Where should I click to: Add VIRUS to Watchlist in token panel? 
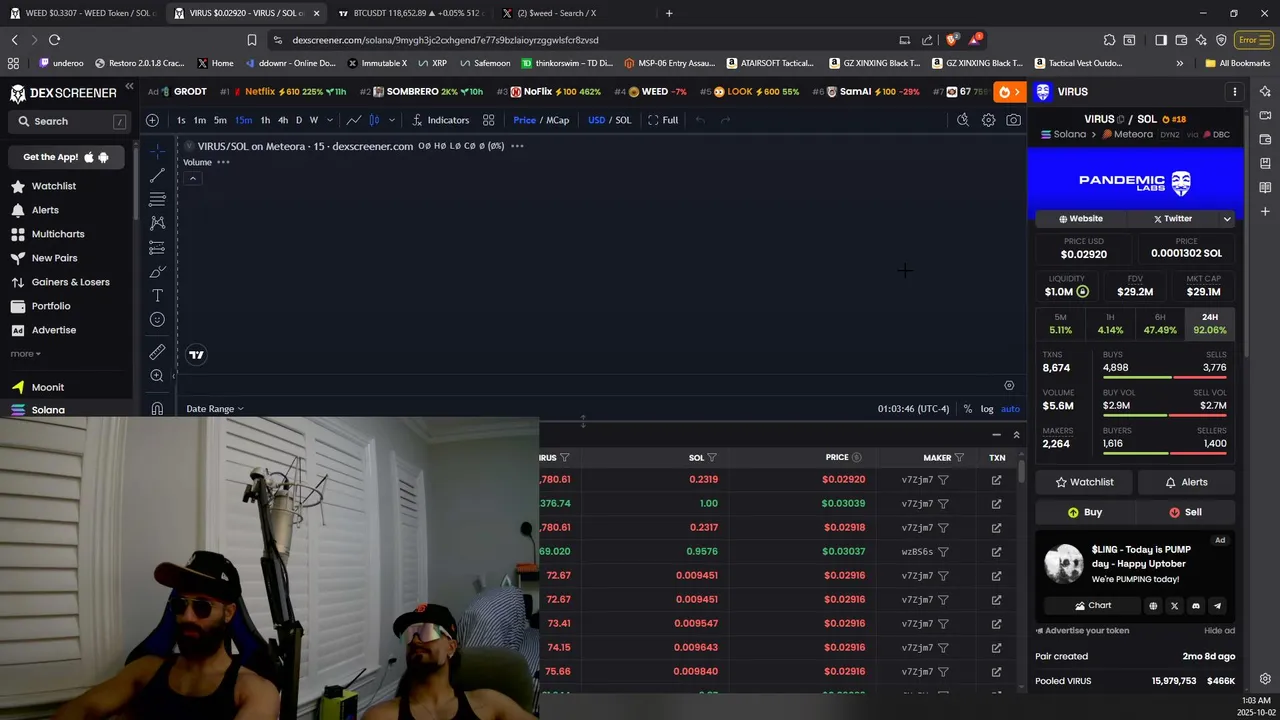[x=1085, y=482]
